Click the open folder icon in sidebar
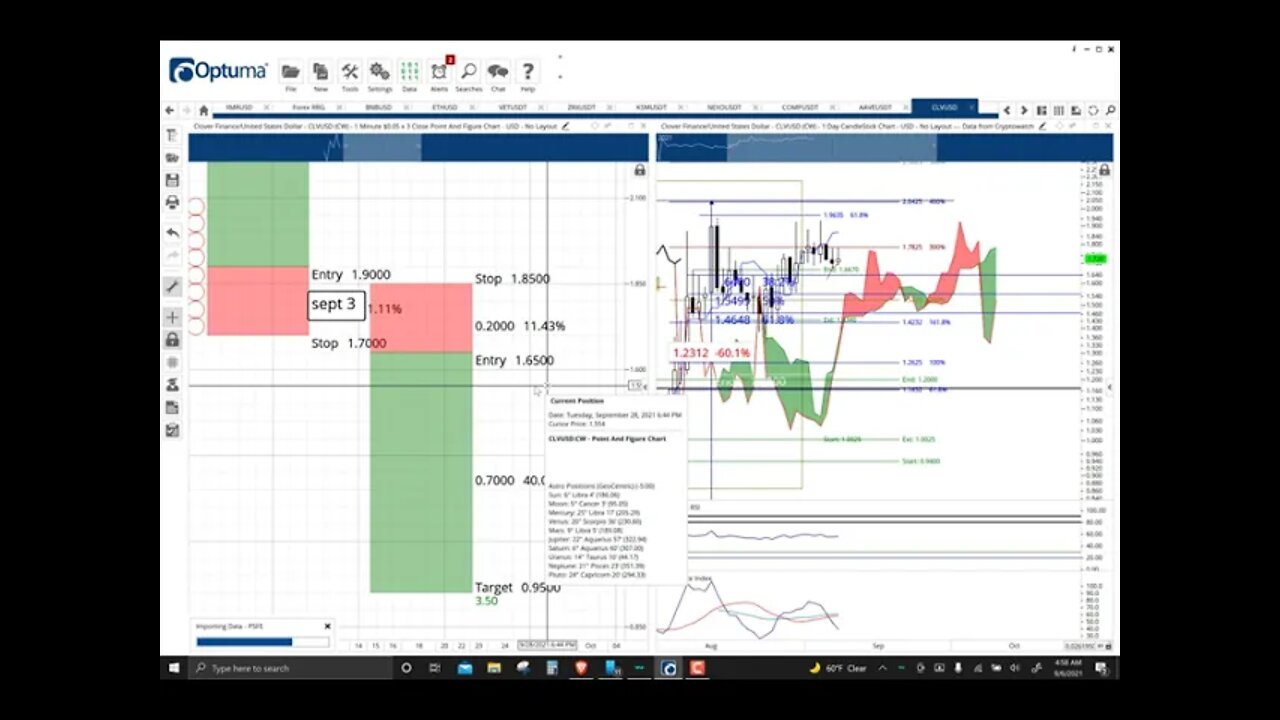This screenshot has height=720, width=1280. pos(172,157)
